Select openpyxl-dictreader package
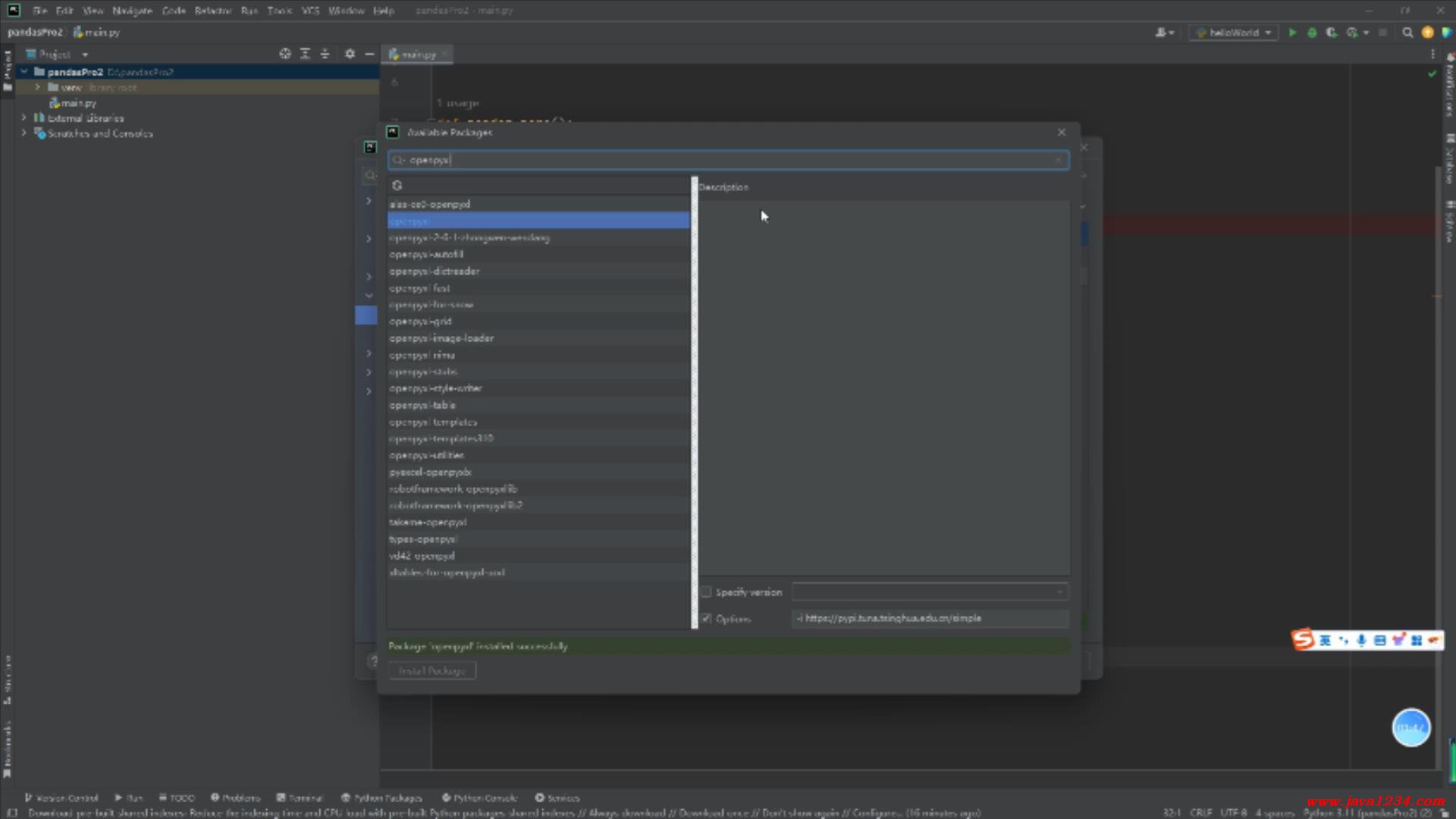1456x819 pixels. click(x=538, y=271)
